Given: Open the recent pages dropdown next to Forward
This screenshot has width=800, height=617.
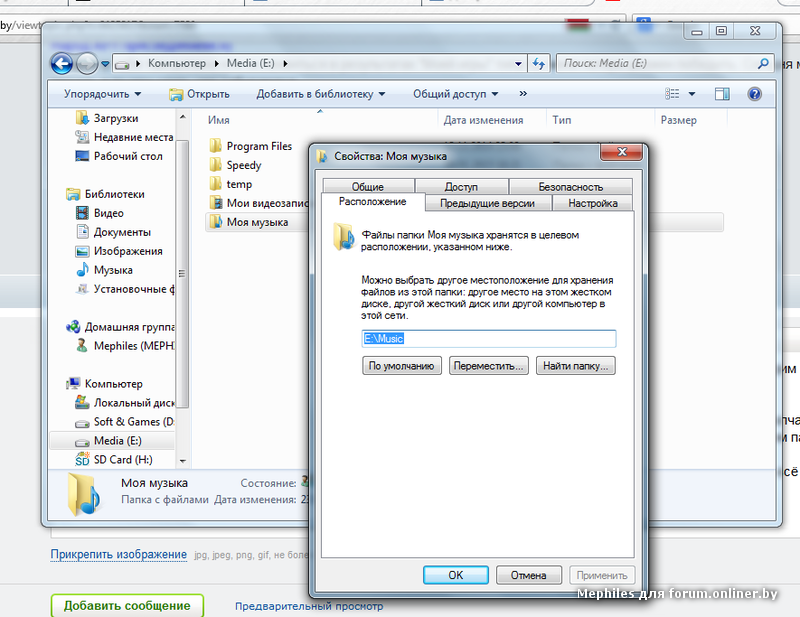Looking at the screenshot, I should (105, 64).
